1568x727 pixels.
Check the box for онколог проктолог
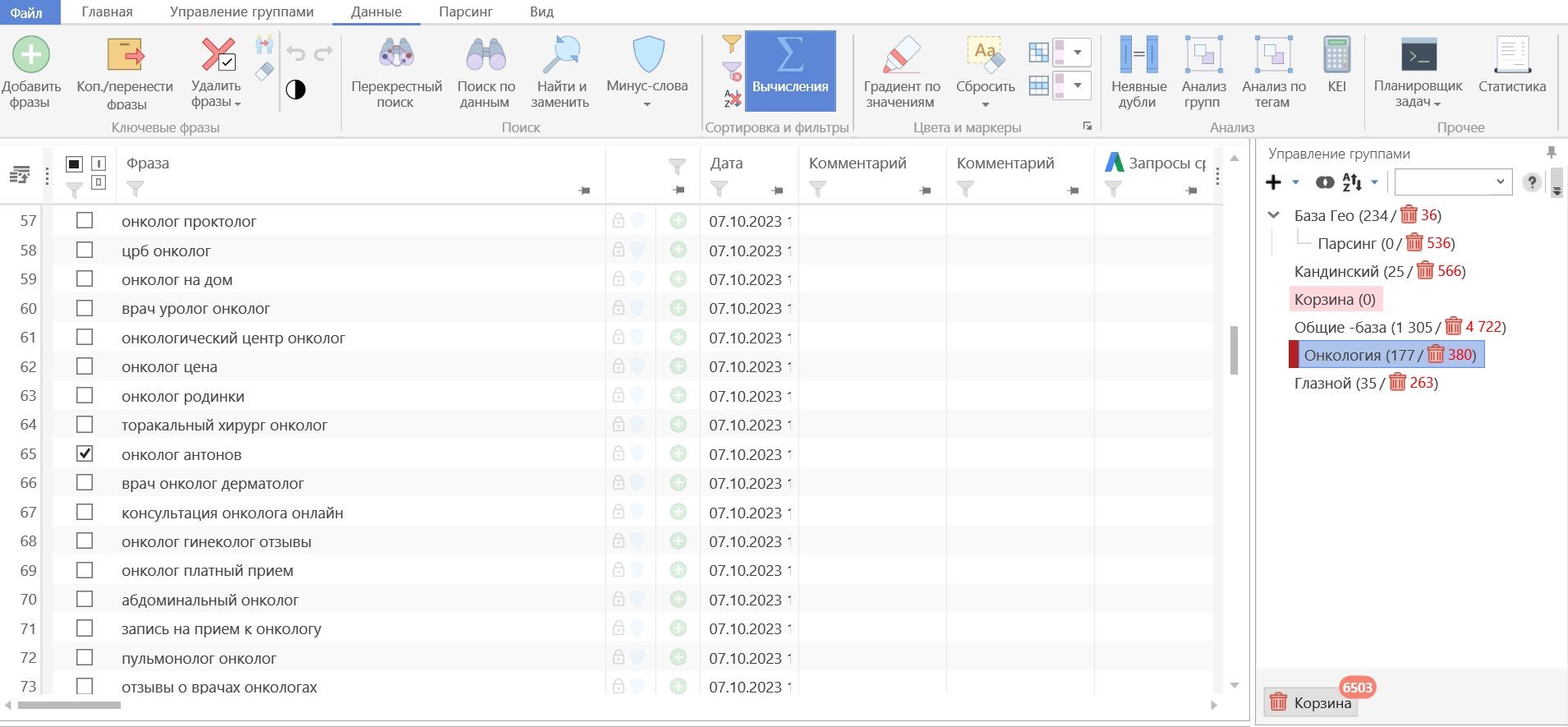click(x=85, y=220)
